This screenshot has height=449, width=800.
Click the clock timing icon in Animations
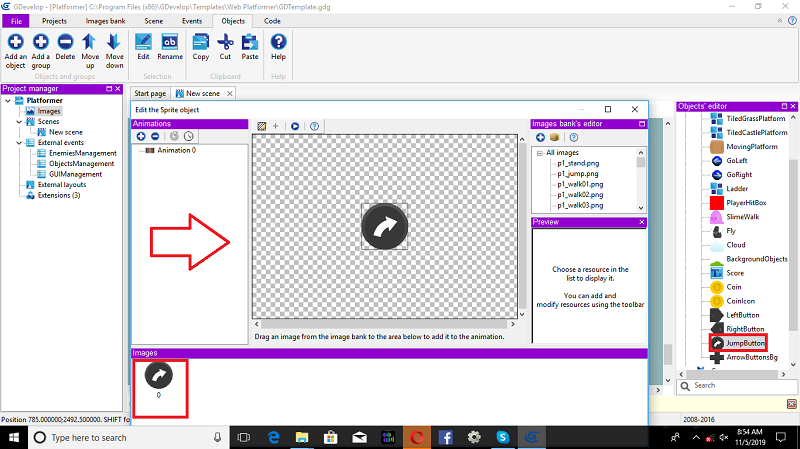[x=189, y=136]
